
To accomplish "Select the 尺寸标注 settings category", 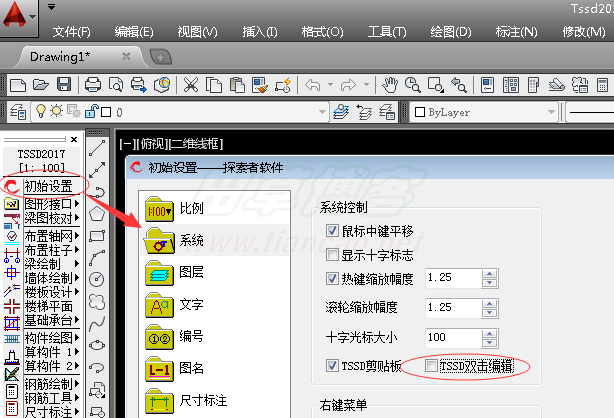I will click(x=215, y=401).
